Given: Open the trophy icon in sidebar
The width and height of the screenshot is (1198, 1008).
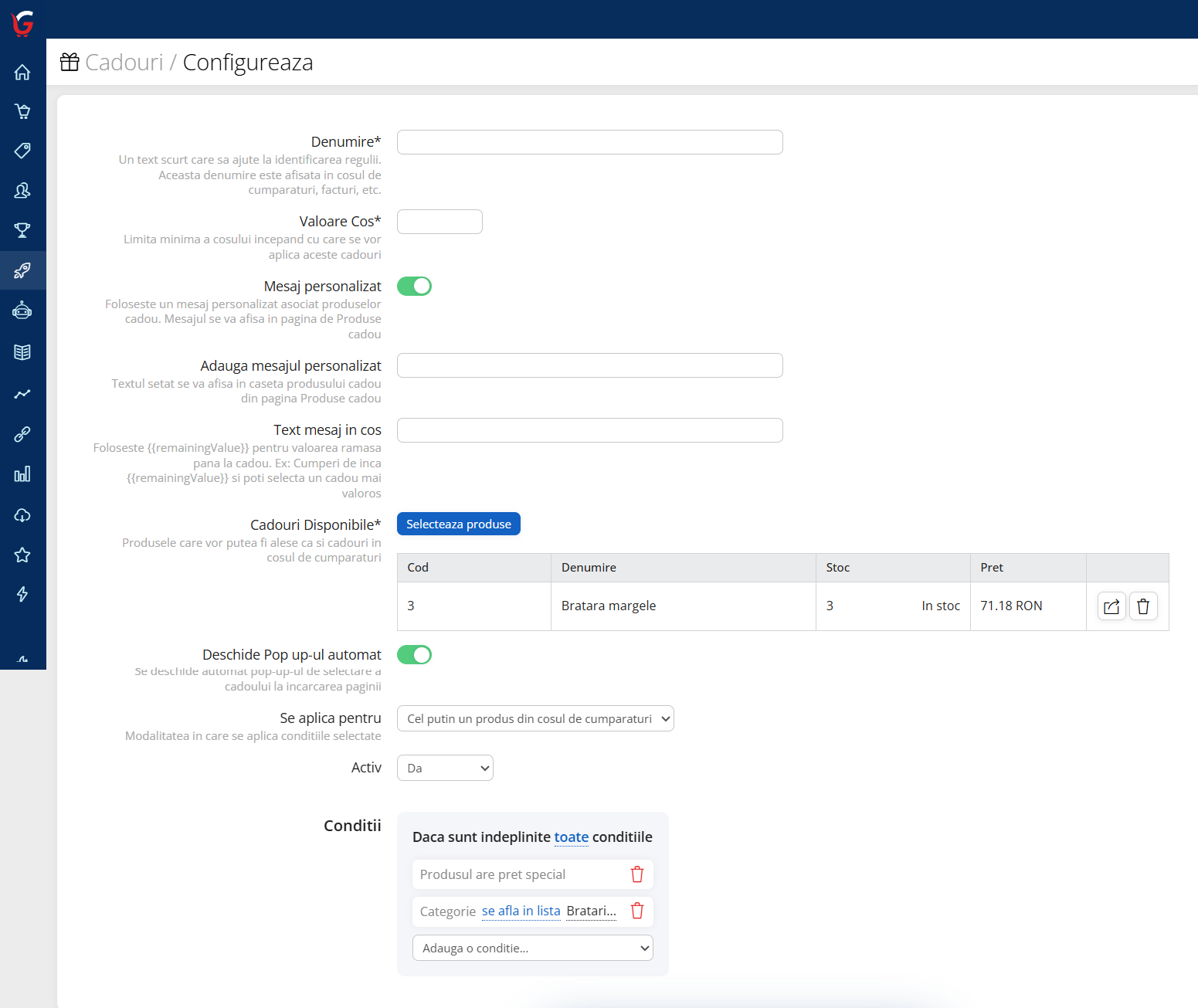Looking at the screenshot, I should 22,230.
